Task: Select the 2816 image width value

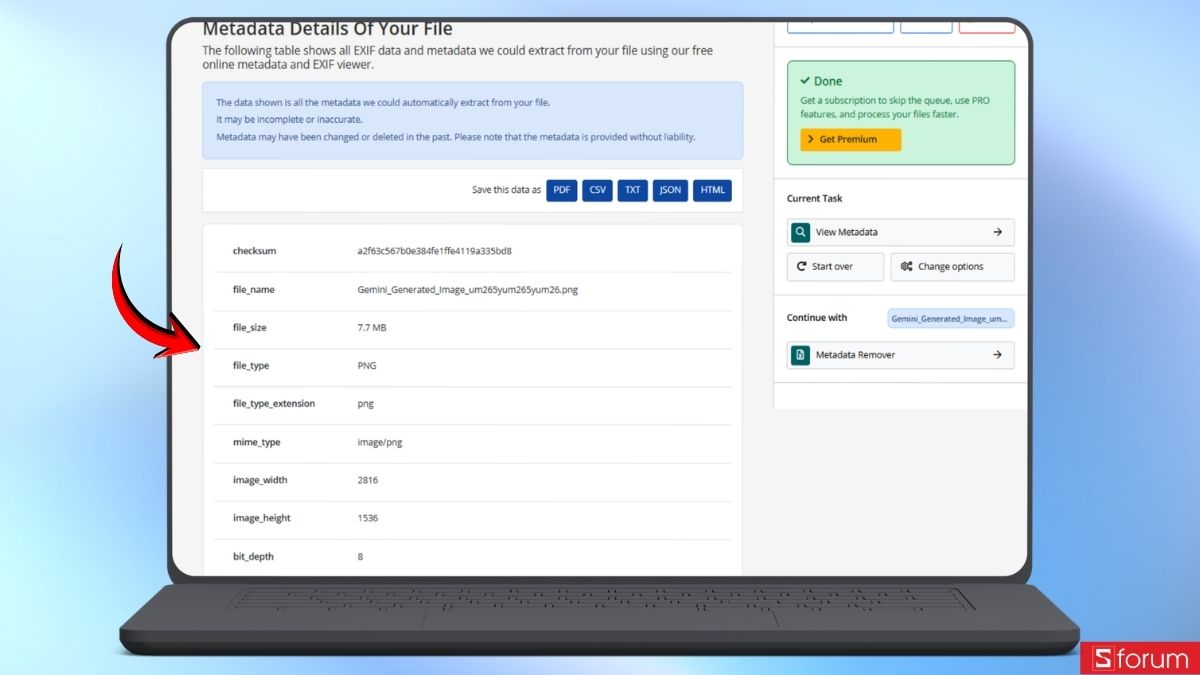Action: [x=367, y=480]
